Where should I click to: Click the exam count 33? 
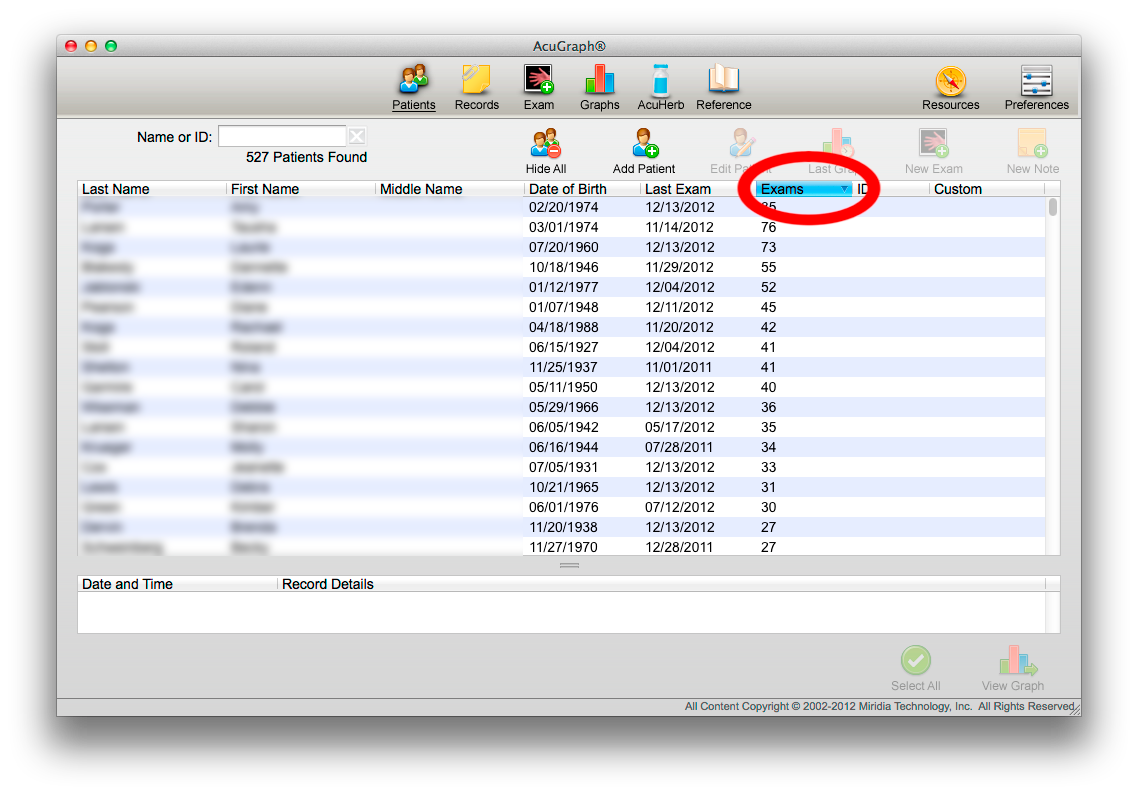[x=769, y=467]
